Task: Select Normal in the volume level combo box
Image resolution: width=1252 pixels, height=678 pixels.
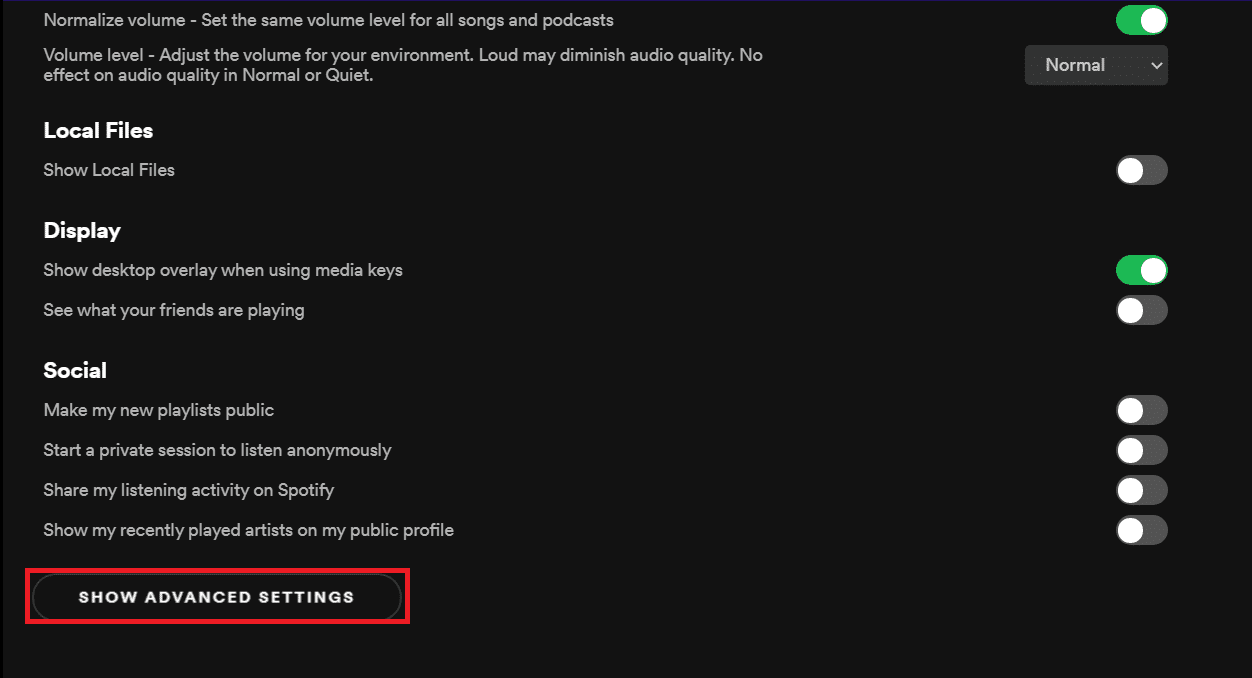Action: click(x=1096, y=65)
